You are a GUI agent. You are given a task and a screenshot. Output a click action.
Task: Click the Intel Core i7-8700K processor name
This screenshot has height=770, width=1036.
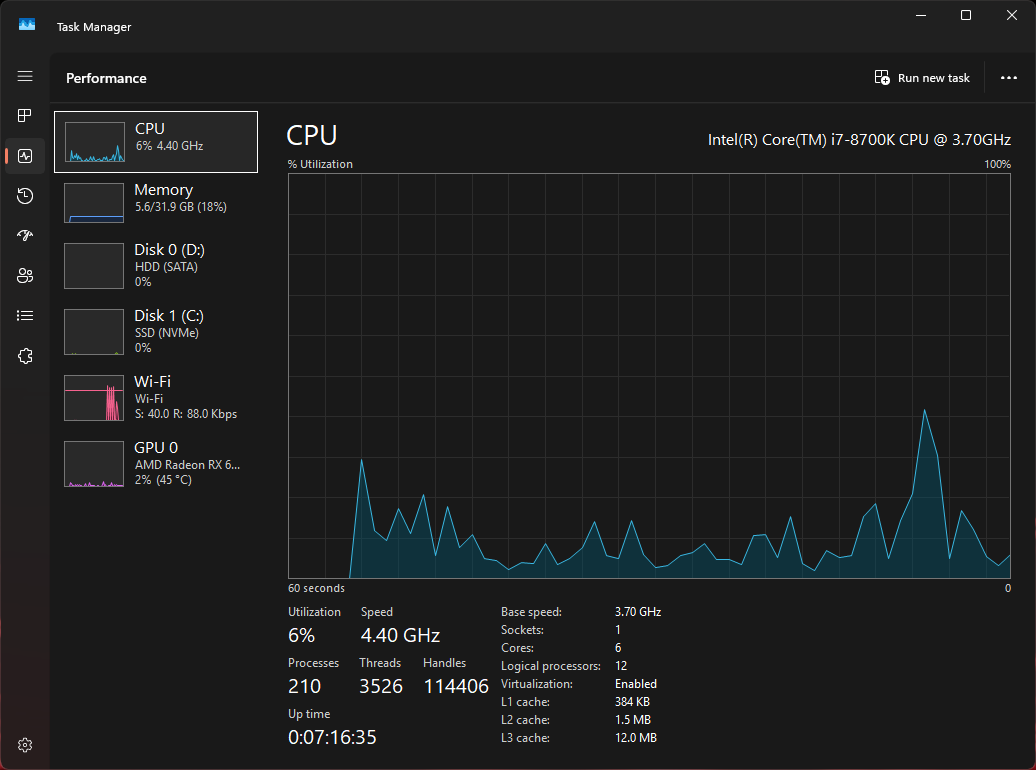click(x=859, y=139)
